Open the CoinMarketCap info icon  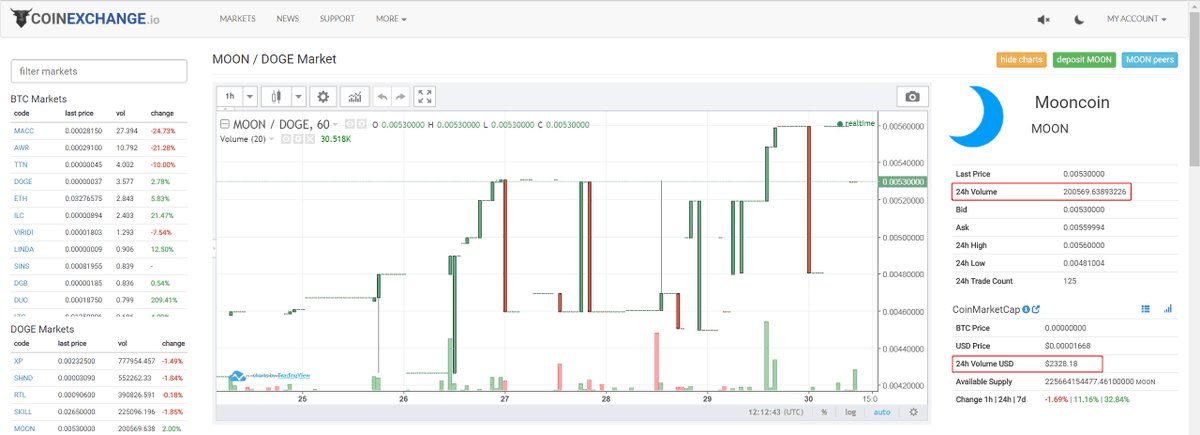[x=1026, y=310]
